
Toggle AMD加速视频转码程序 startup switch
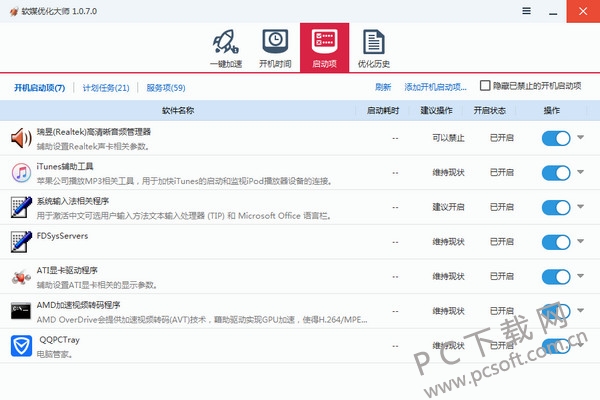coord(556,311)
